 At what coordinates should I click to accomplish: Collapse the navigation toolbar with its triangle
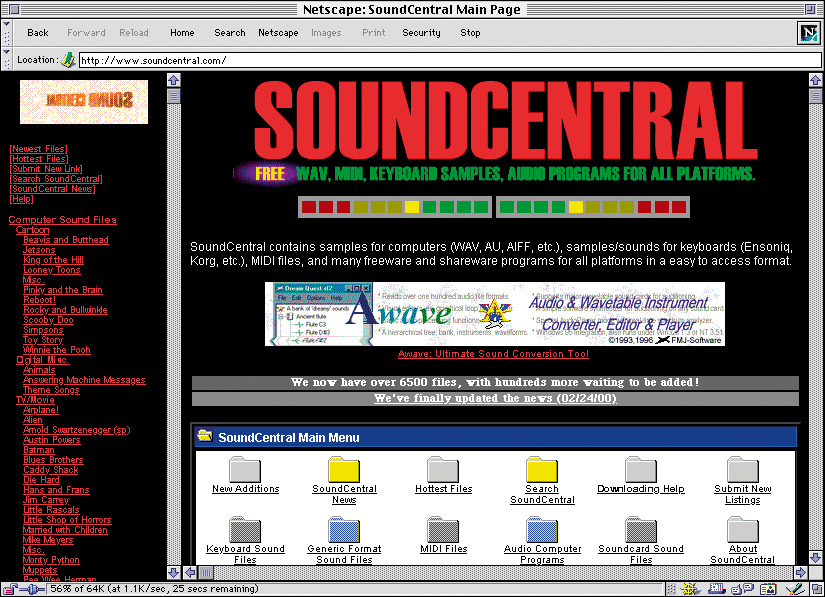pos(6,24)
